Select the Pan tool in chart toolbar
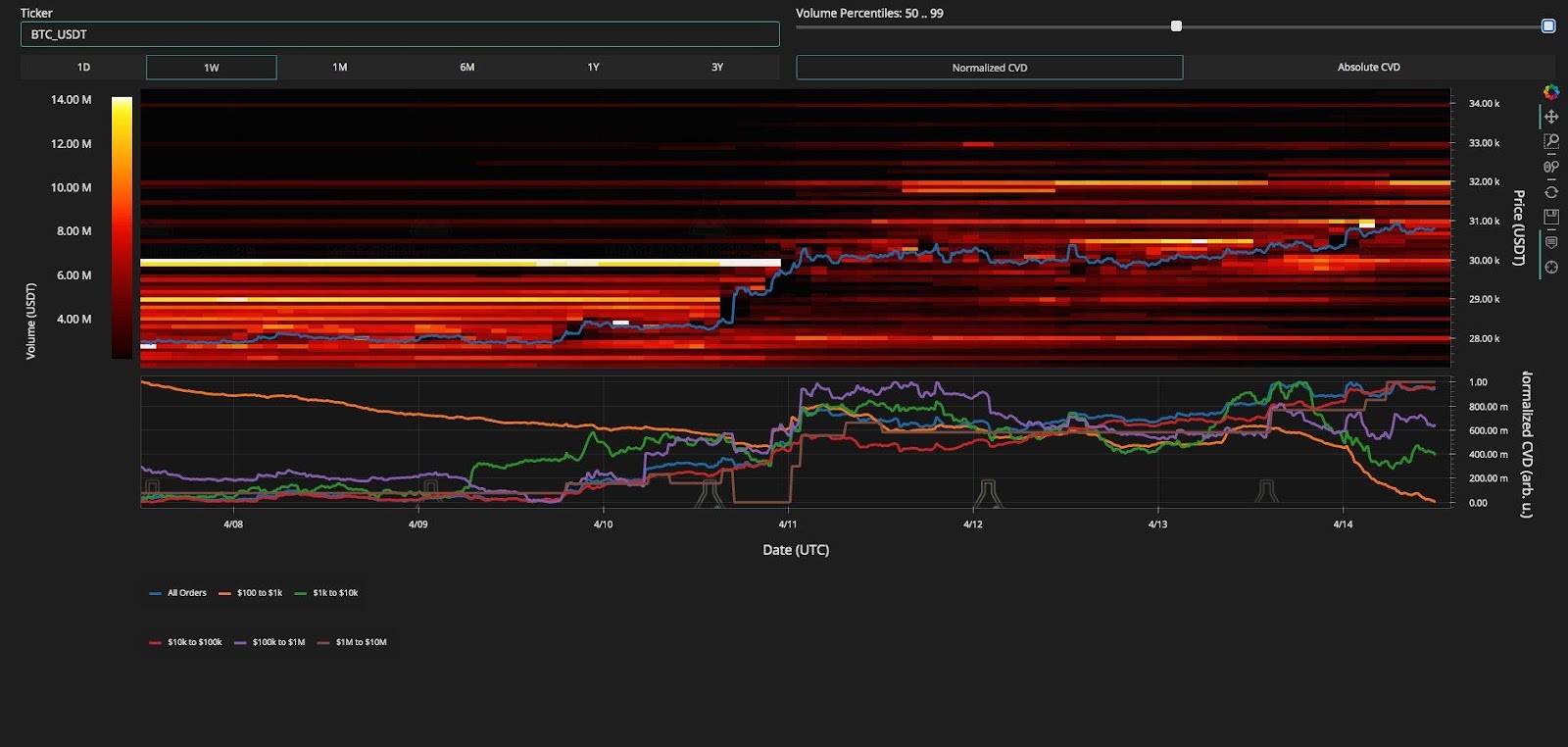This screenshot has height=747, width=1568. 1551,117
